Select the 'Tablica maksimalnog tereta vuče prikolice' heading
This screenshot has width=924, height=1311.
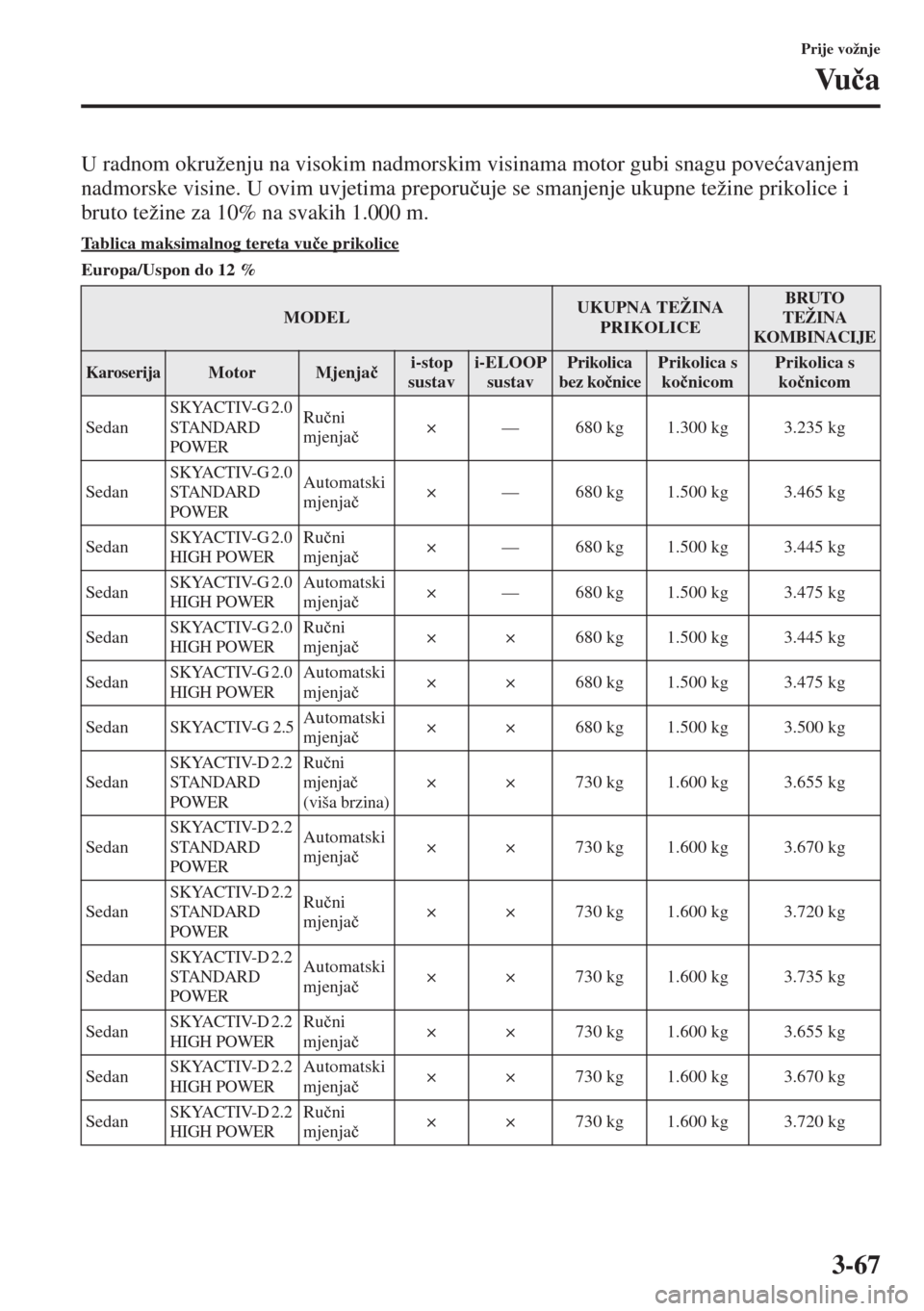pyautogui.click(x=241, y=244)
